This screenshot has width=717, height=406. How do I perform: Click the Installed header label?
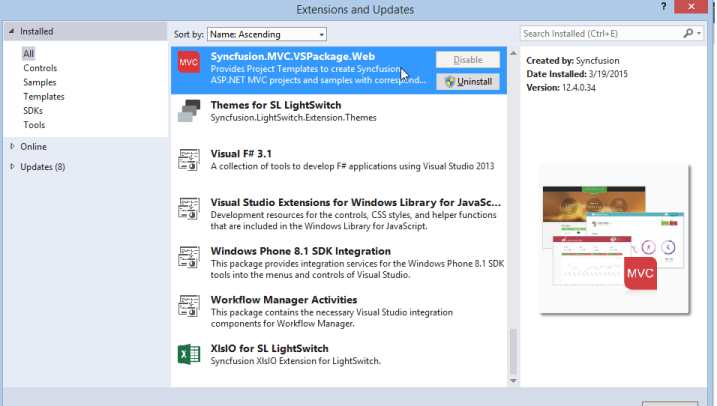(37, 32)
